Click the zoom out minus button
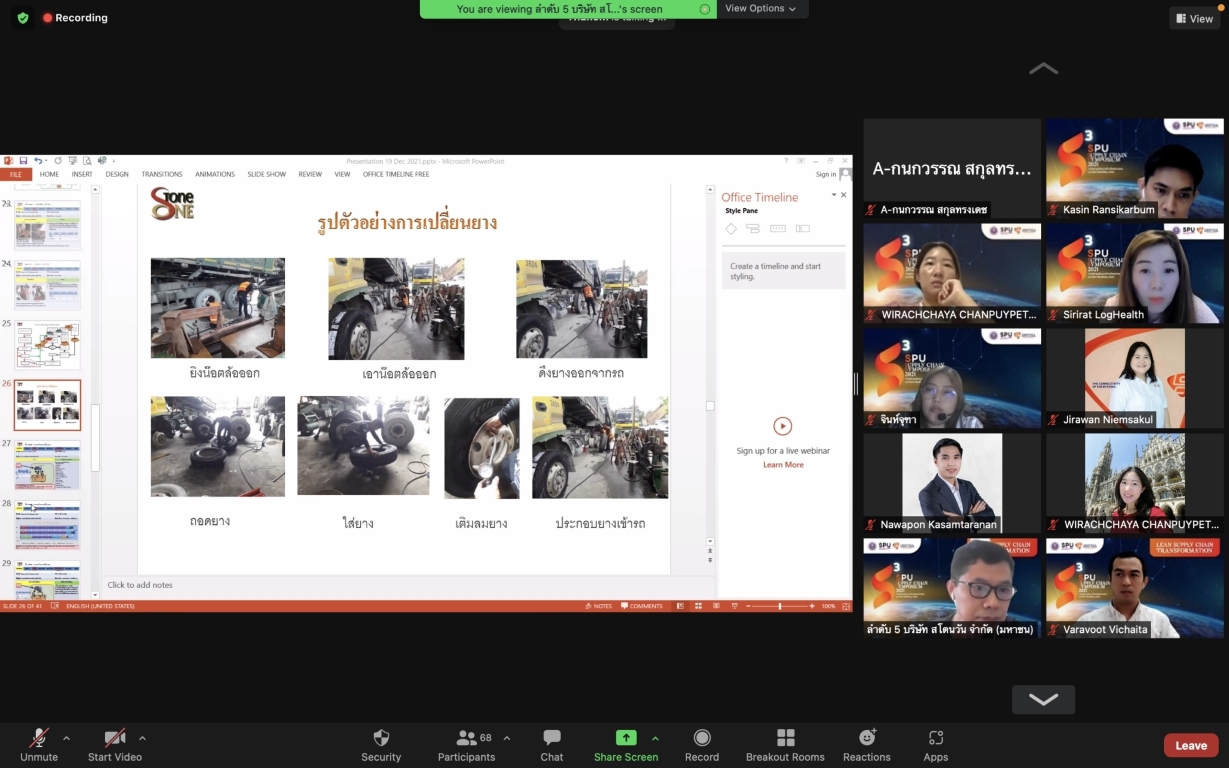 747,606
